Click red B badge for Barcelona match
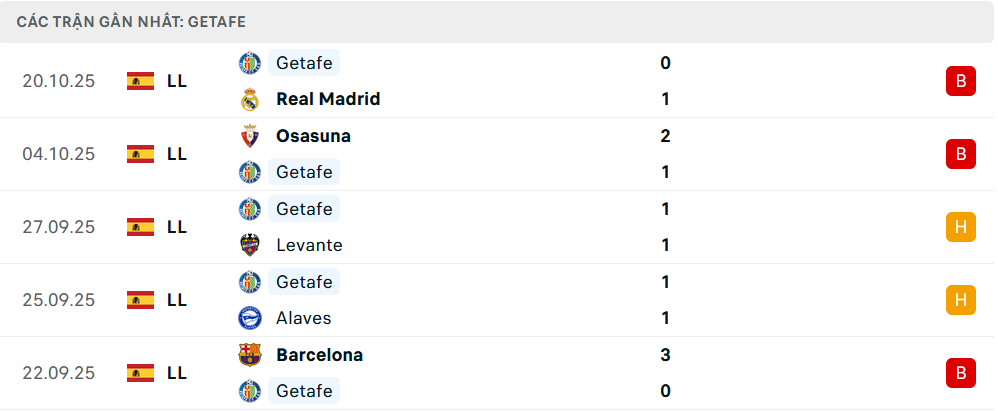 (960, 373)
